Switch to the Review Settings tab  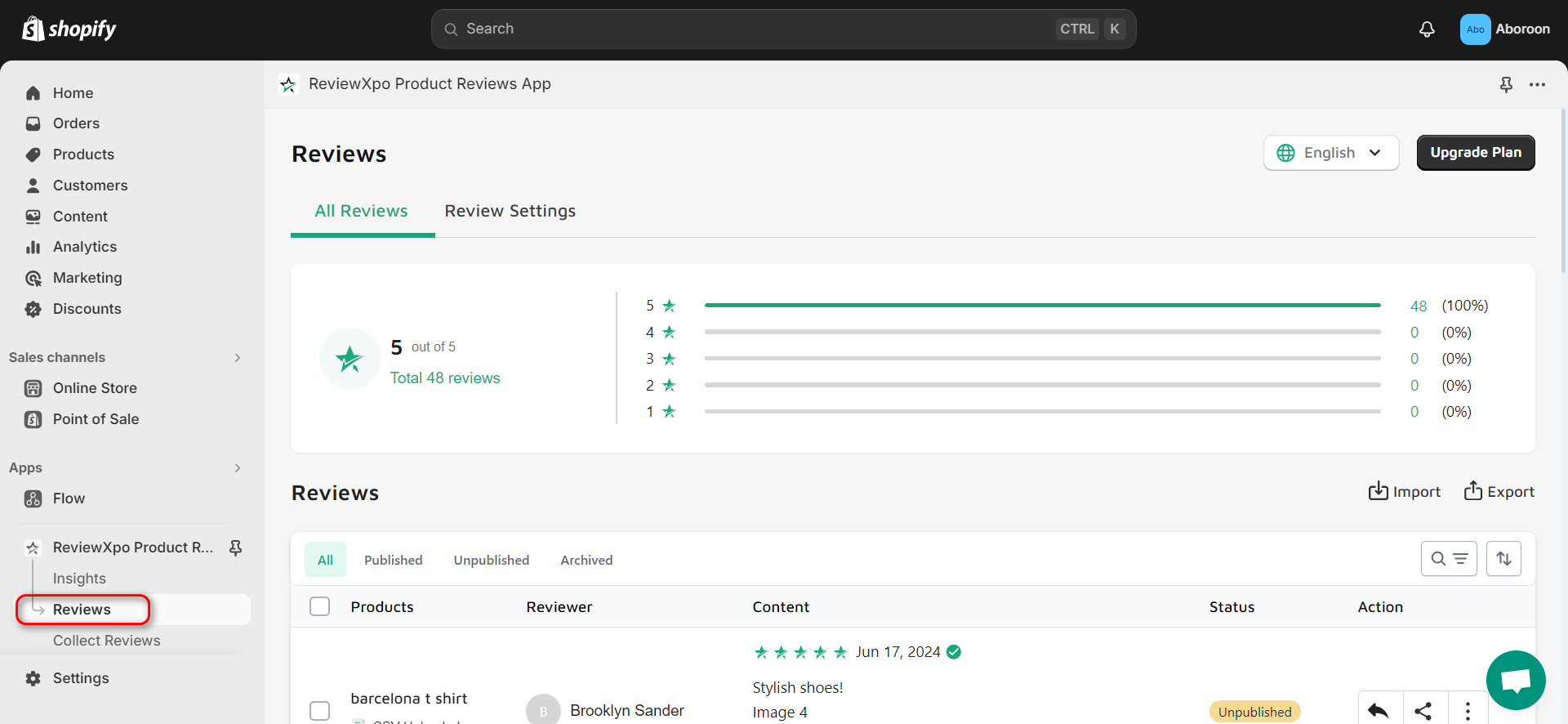coord(510,212)
